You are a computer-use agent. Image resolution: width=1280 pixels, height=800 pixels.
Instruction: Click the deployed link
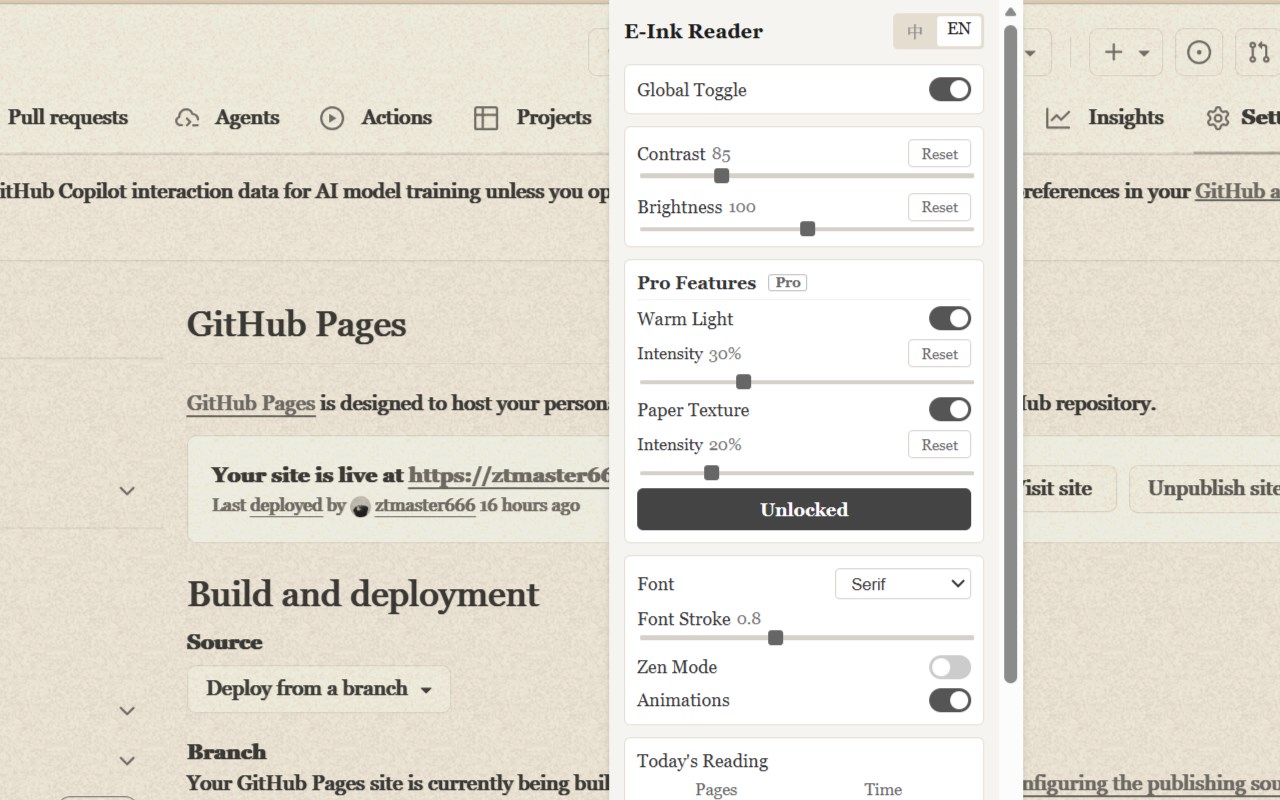(286, 506)
